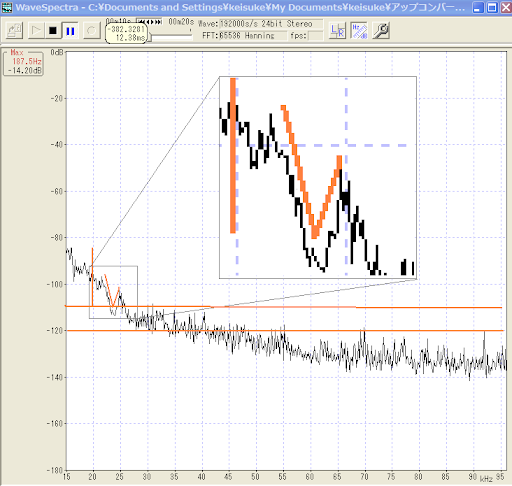Maximize the WaveSpectra window

click(x=492, y=8)
